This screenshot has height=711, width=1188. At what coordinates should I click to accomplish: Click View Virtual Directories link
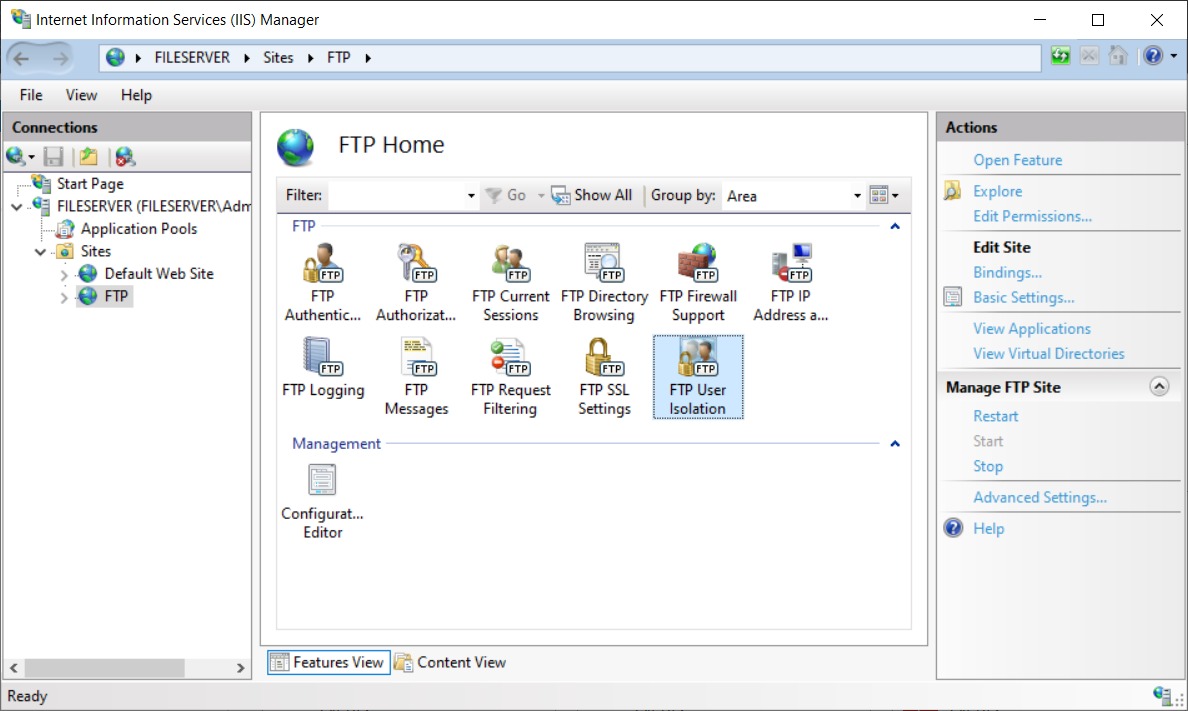[1049, 353]
